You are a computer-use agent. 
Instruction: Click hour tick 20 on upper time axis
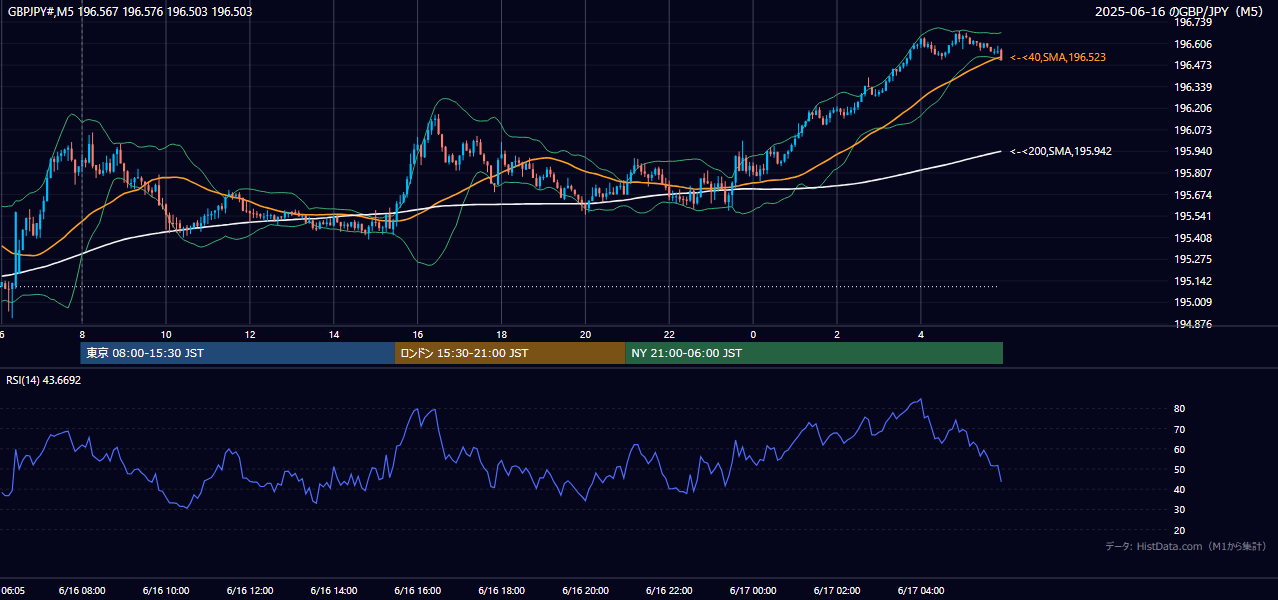click(x=586, y=334)
